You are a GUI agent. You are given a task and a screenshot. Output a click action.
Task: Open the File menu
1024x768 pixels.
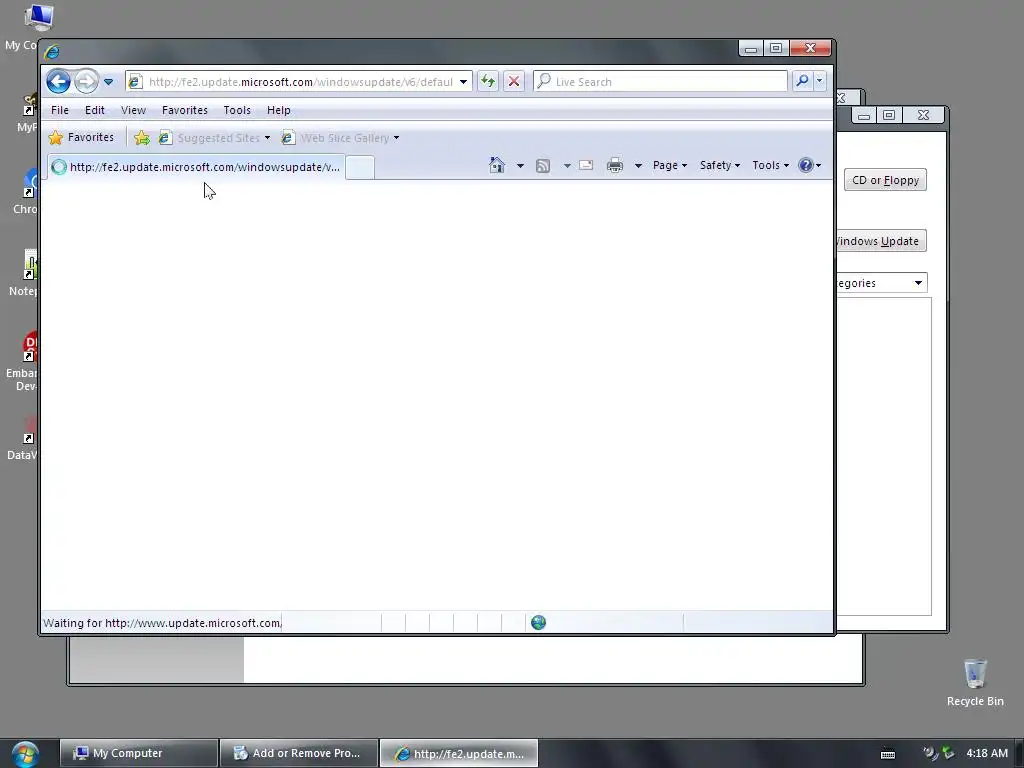59,110
